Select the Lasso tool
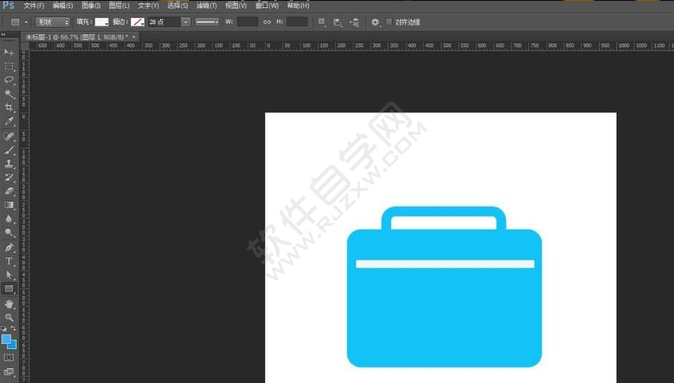674x383 pixels. coord(9,80)
